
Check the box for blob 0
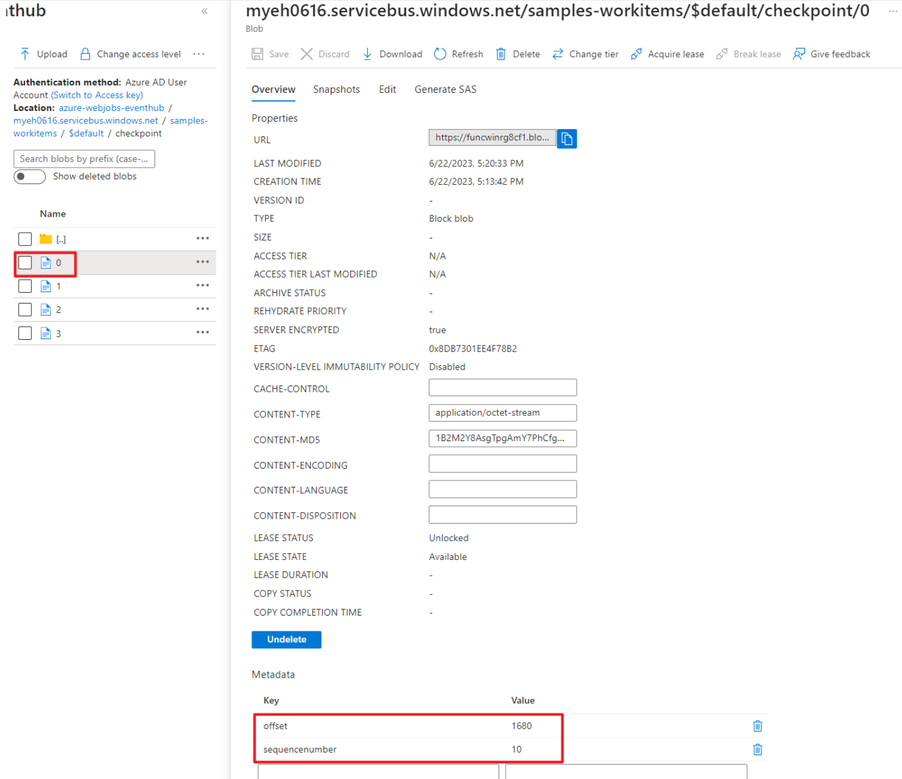click(x=25, y=263)
